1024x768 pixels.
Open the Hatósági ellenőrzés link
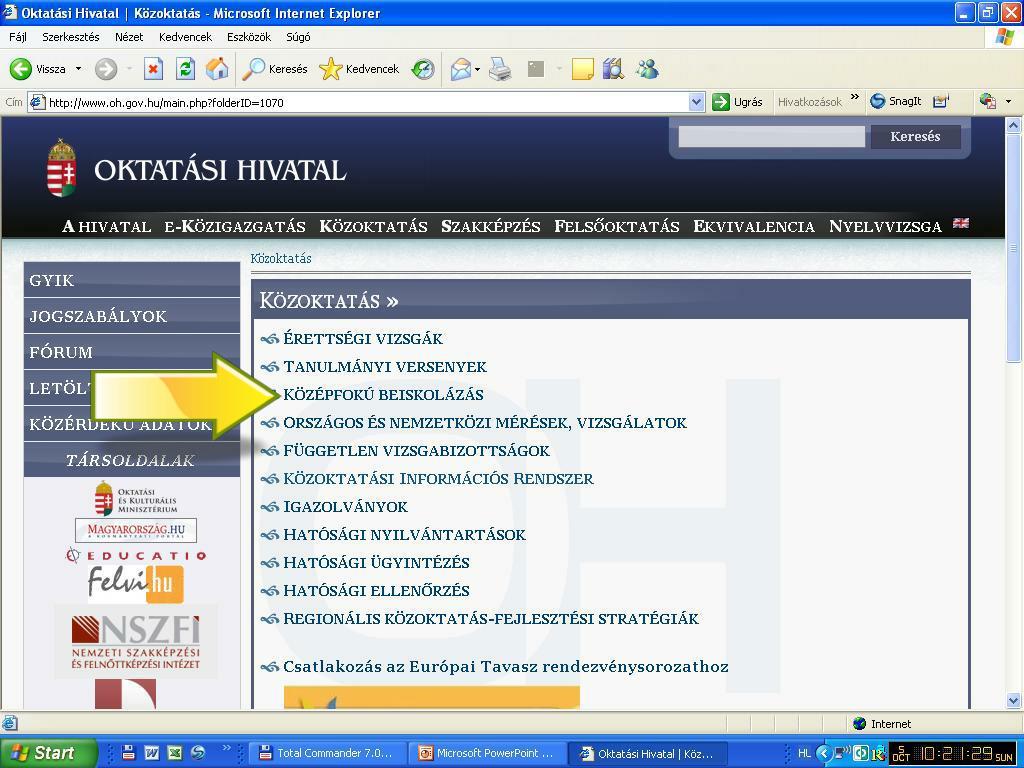pyautogui.click(x=376, y=590)
